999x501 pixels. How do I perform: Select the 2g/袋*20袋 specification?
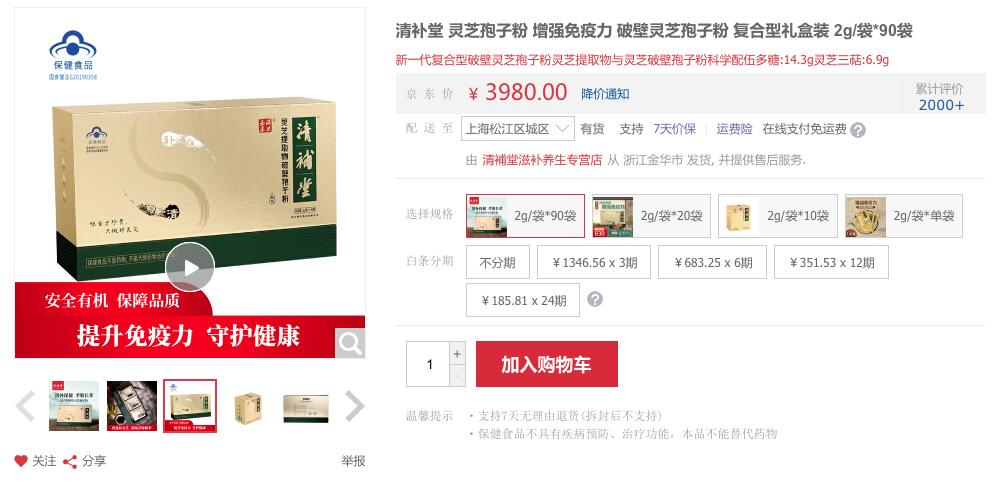point(651,216)
